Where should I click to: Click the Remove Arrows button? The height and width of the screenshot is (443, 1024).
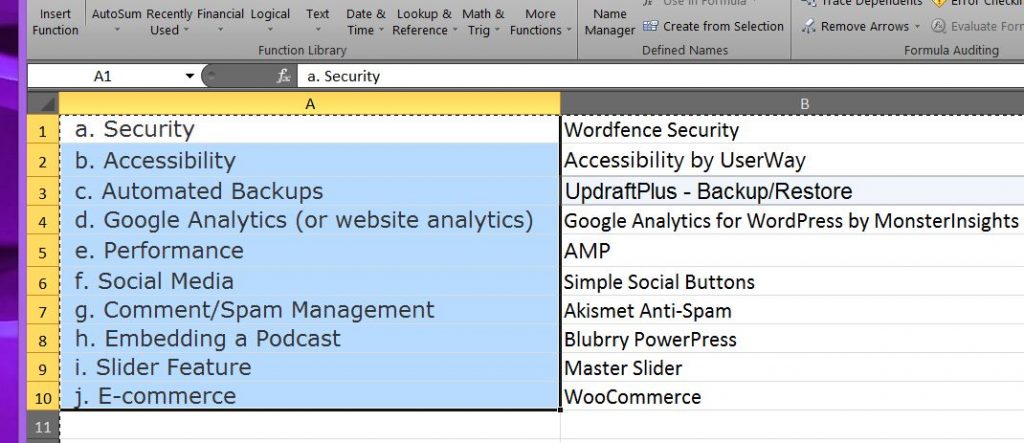(x=857, y=26)
